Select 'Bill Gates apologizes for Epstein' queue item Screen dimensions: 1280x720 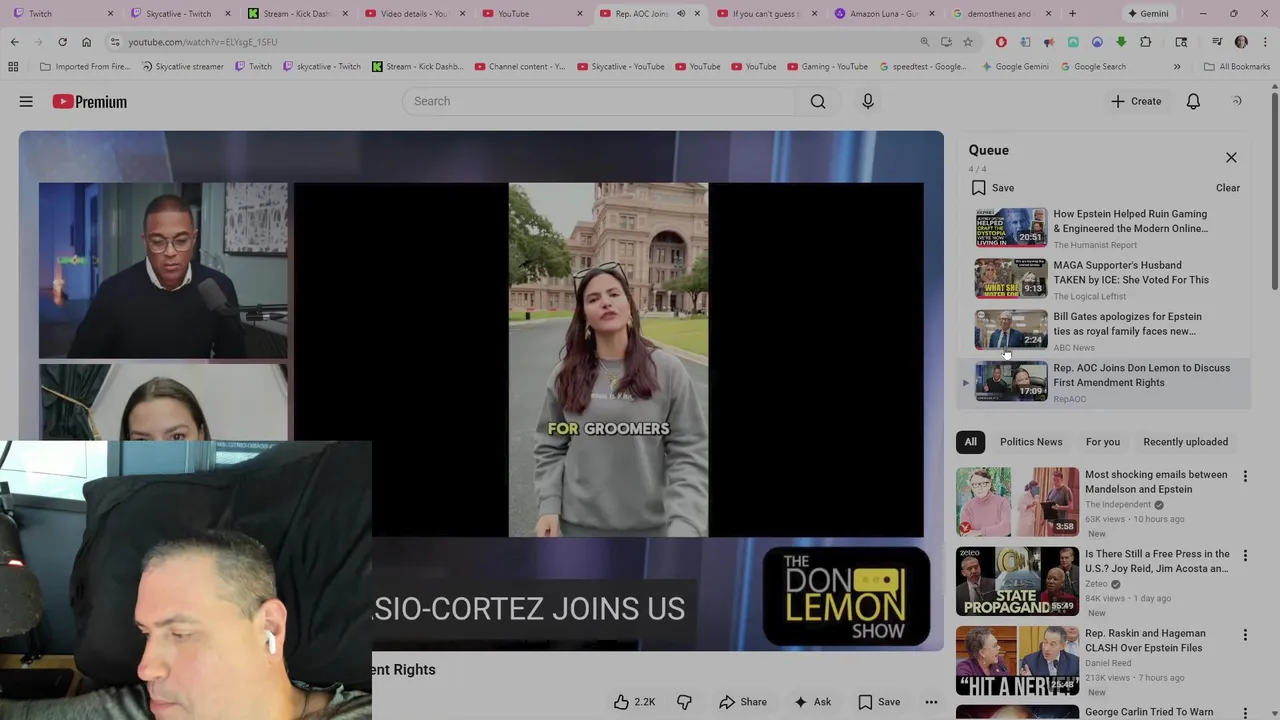pyautogui.click(x=1104, y=331)
